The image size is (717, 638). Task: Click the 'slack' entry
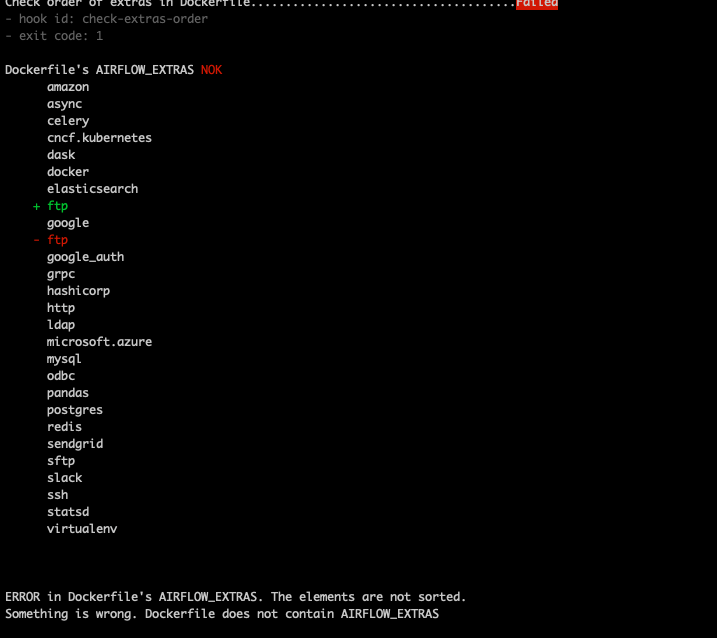(64, 478)
